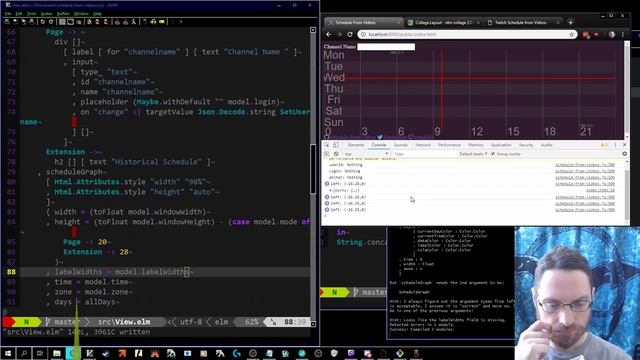The width and height of the screenshot is (640, 360).
Task: Bookmark the page with the star icon
Action: pyautogui.click(x=571, y=35)
